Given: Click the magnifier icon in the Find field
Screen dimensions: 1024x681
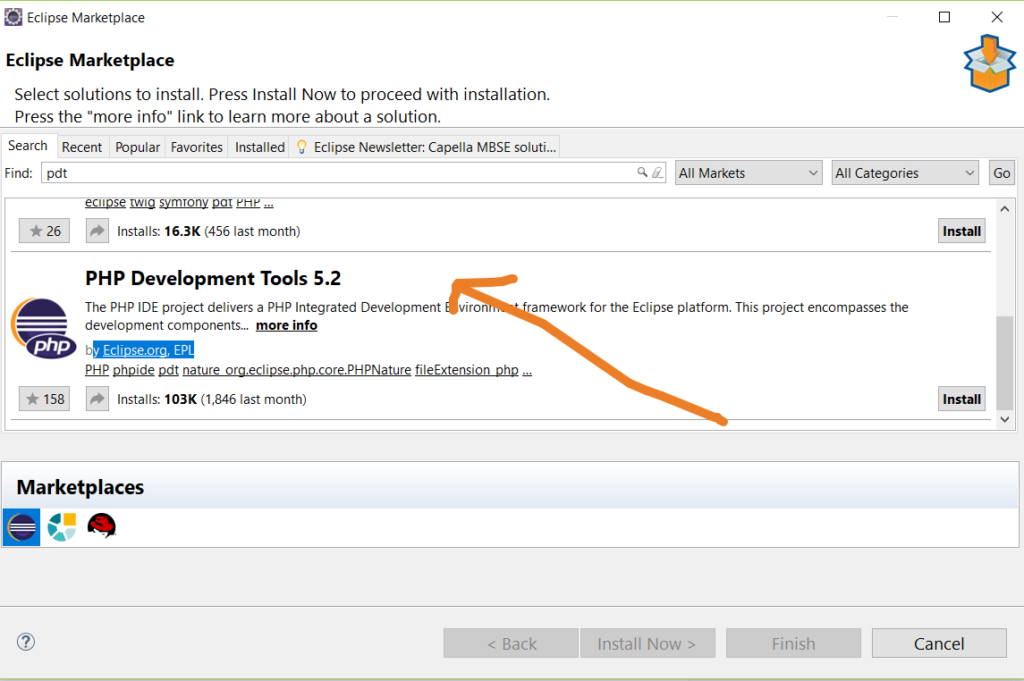Looking at the screenshot, I should (643, 172).
